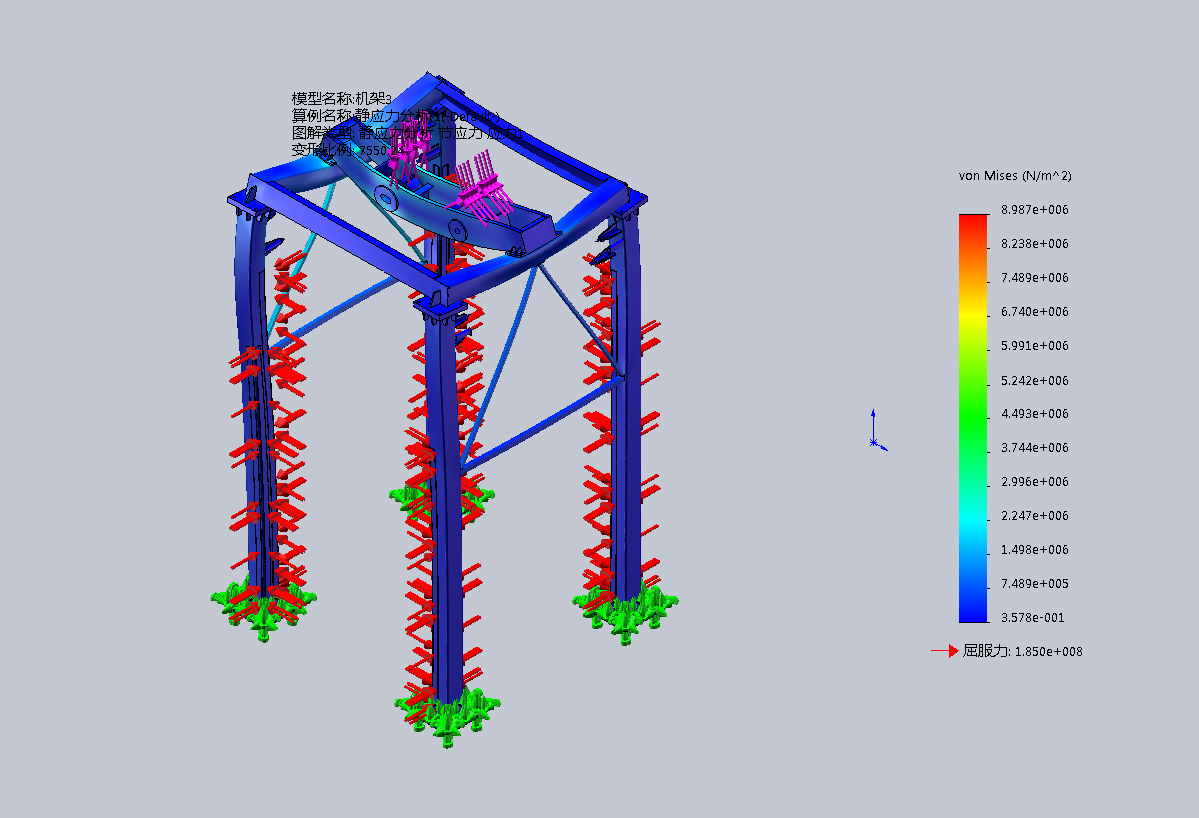Click the front column of the frame
Viewport: 1199px width, 818px height.
tap(447, 505)
